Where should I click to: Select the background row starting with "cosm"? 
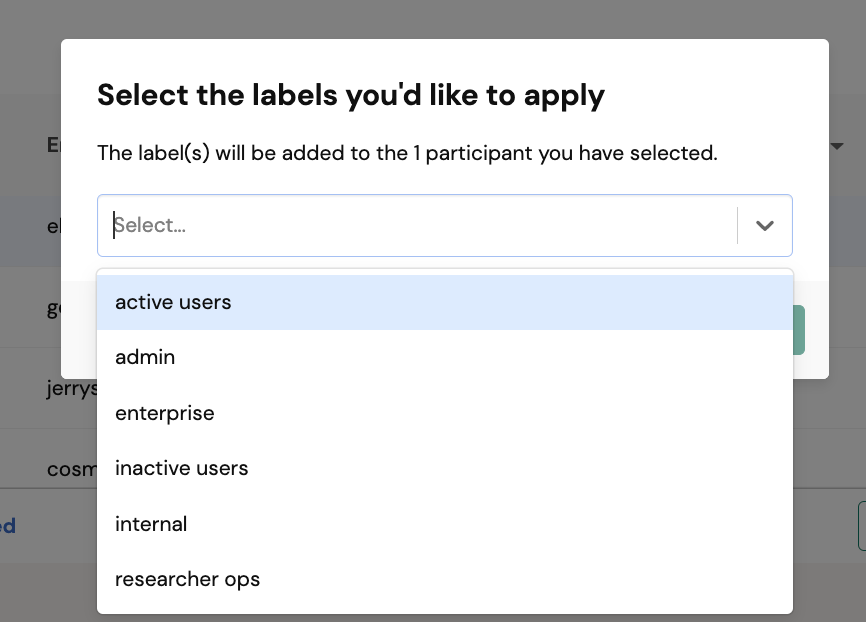tap(72, 470)
